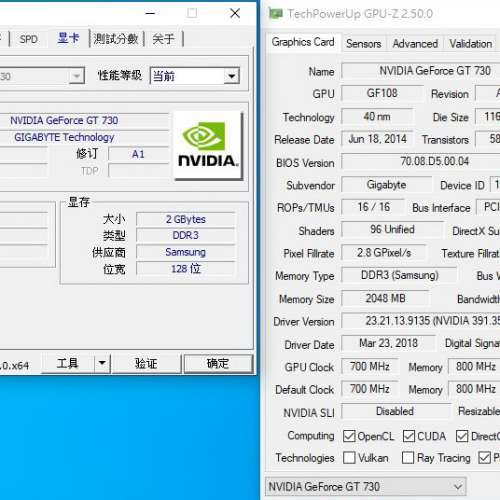This screenshot has width=500, height=500.
Task: Click the BIOS Version field 70.08.D5.00.04
Action: tap(421, 161)
